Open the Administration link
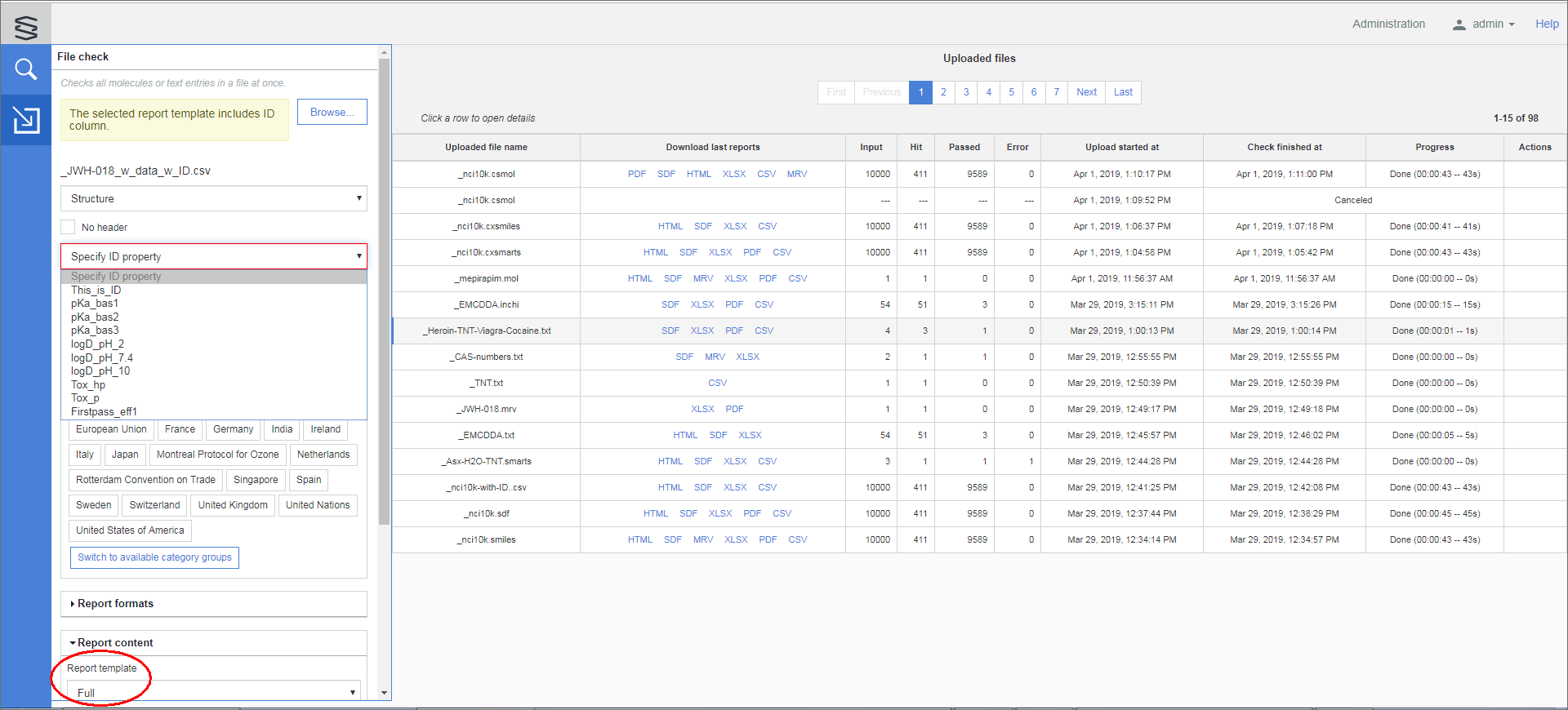The width and height of the screenshot is (1568, 710). pyautogui.click(x=1388, y=24)
